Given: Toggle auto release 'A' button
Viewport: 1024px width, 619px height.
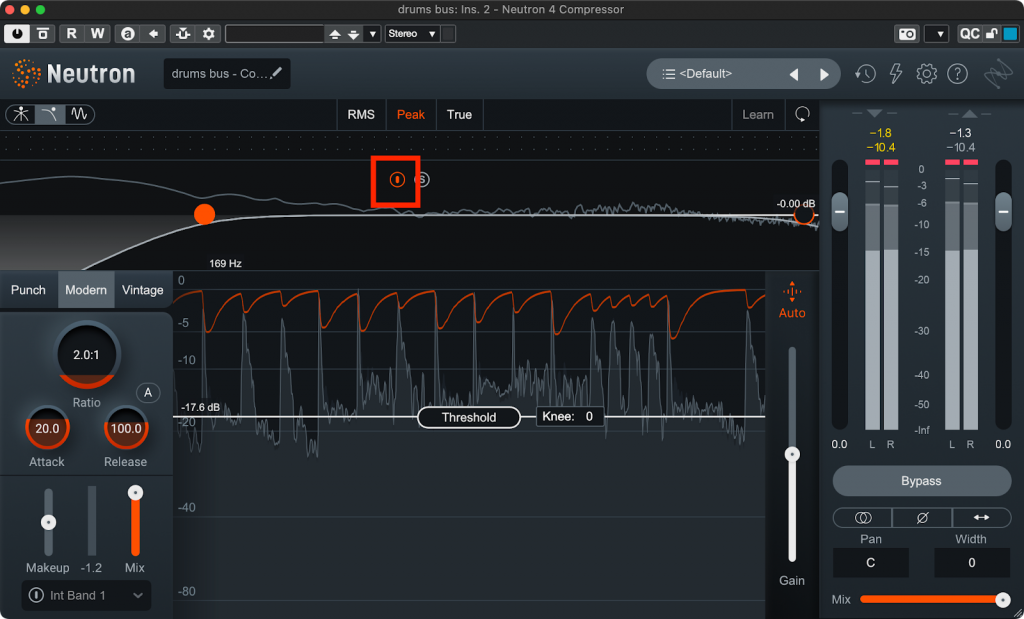Looking at the screenshot, I should [148, 392].
